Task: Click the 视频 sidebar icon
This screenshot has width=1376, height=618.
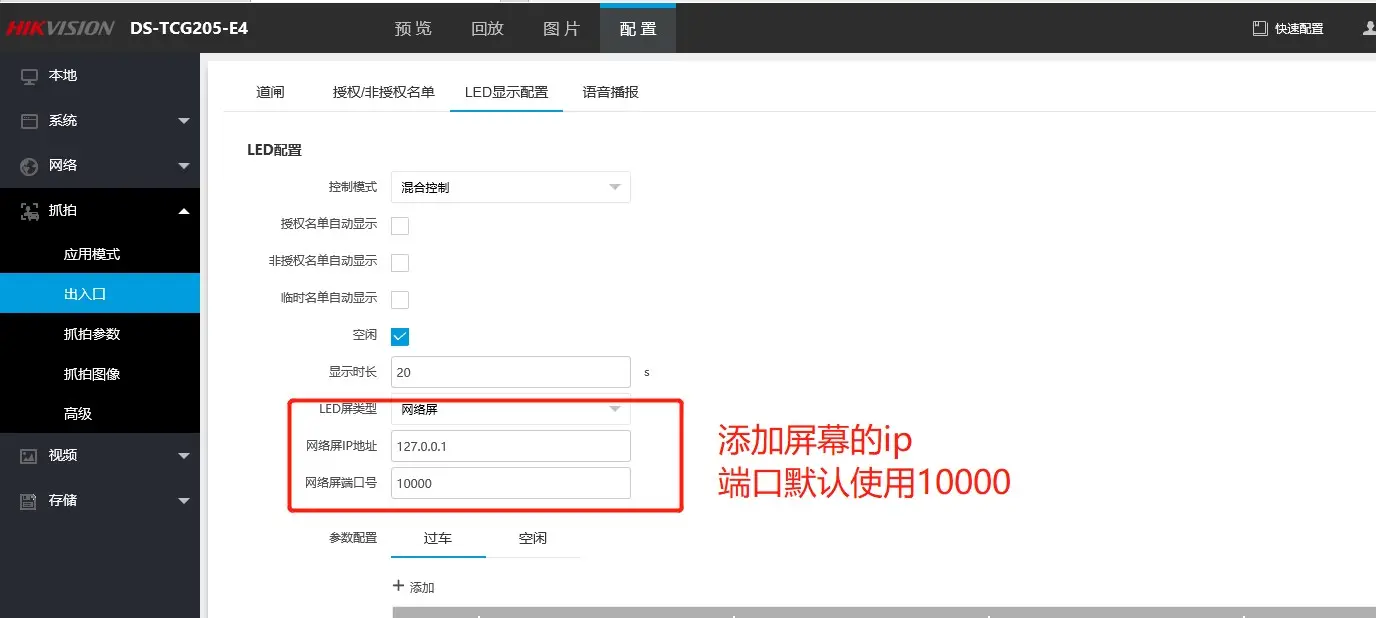Action: click(x=29, y=456)
